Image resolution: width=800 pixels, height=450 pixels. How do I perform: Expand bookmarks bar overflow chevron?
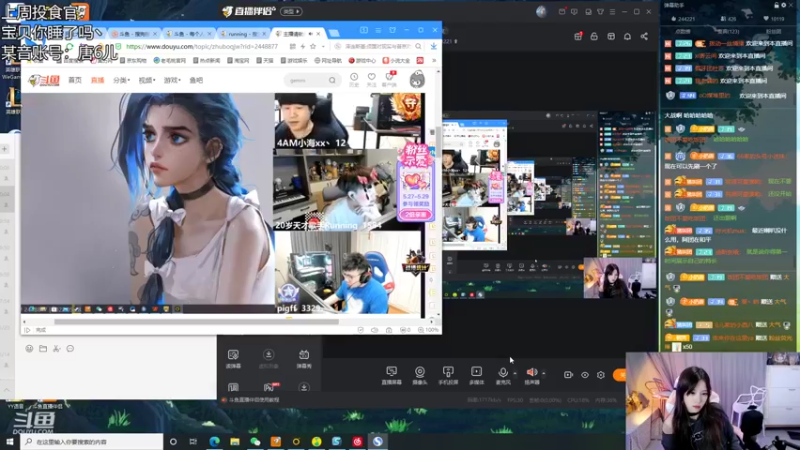[434, 60]
